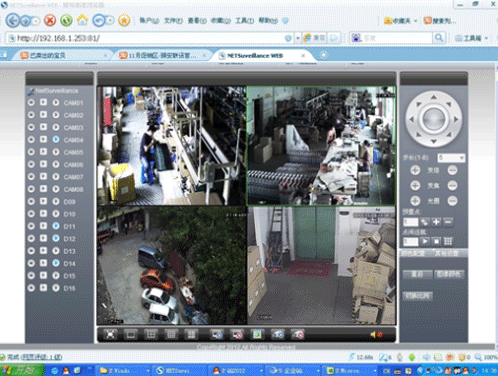Open dropdown arrow next to undo button

(110, 21)
